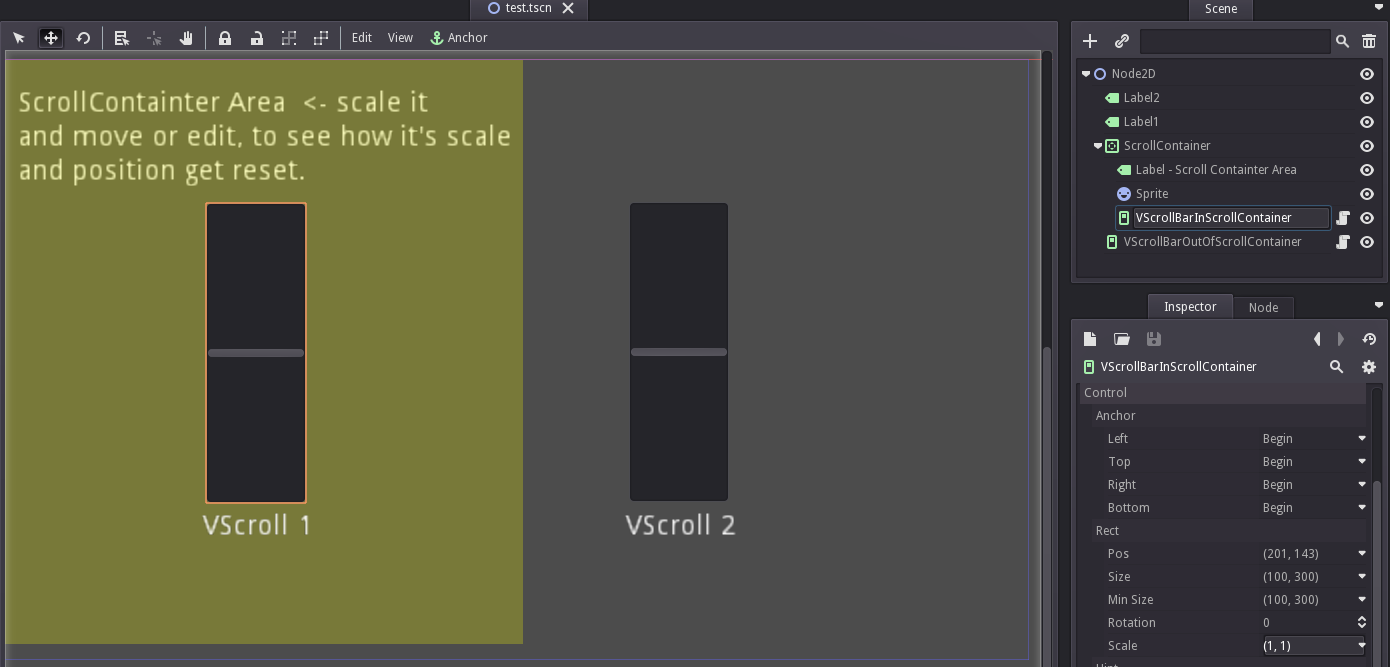
Task: Hide the Sprite node
Action: (1366, 194)
